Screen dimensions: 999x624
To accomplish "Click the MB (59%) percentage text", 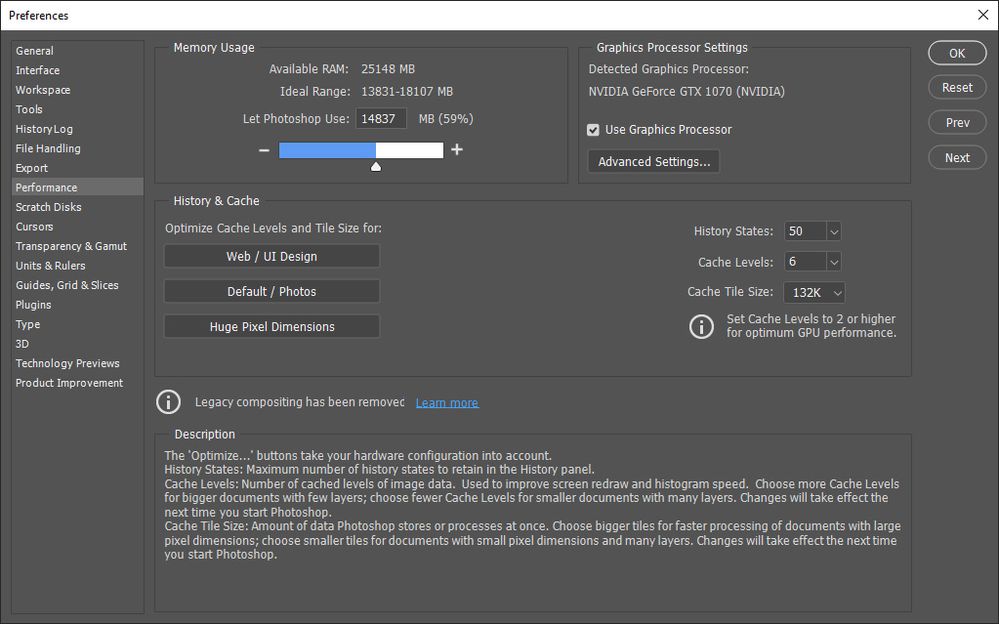I will pyautogui.click(x=446, y=119).
